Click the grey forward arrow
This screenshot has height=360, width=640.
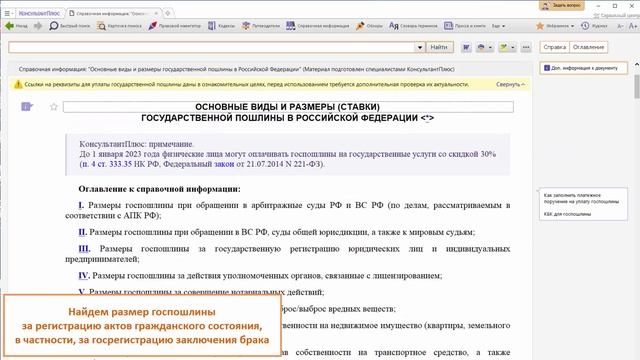click(38, 26)
